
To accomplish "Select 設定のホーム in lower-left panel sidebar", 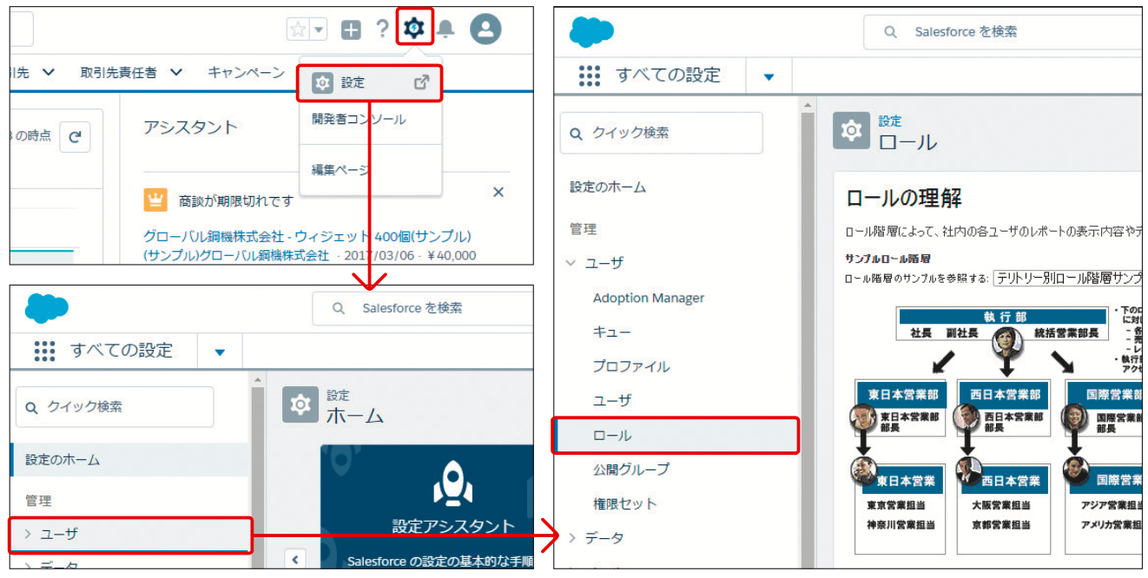I will click(x=130, y=460).
